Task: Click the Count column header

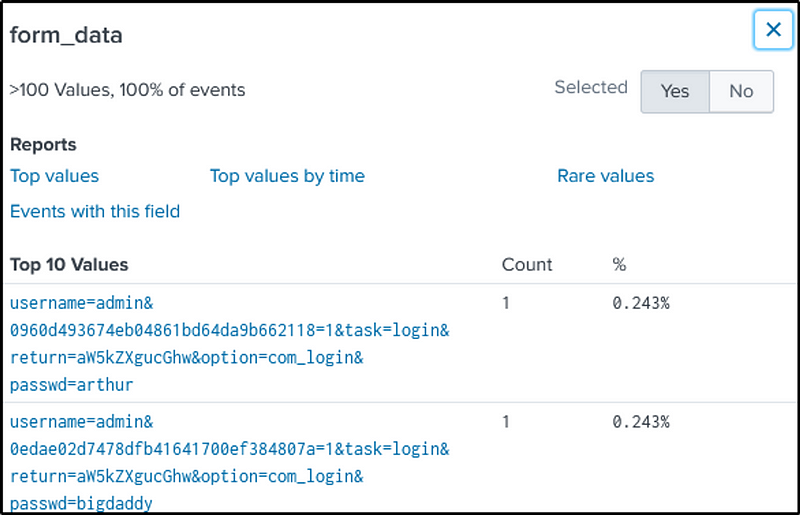Action: click(527, 265)
